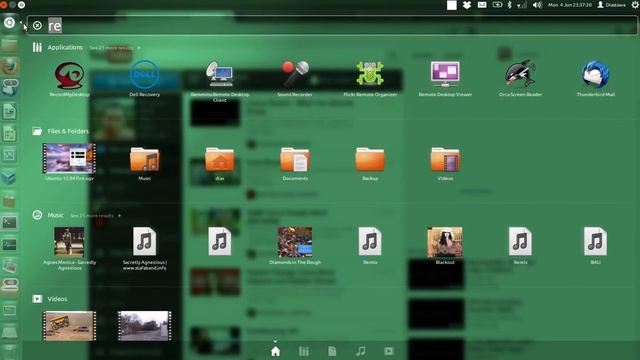Open the first video thumbnail with truck
This screenshot has width=640, height=360.
(69, 326)
